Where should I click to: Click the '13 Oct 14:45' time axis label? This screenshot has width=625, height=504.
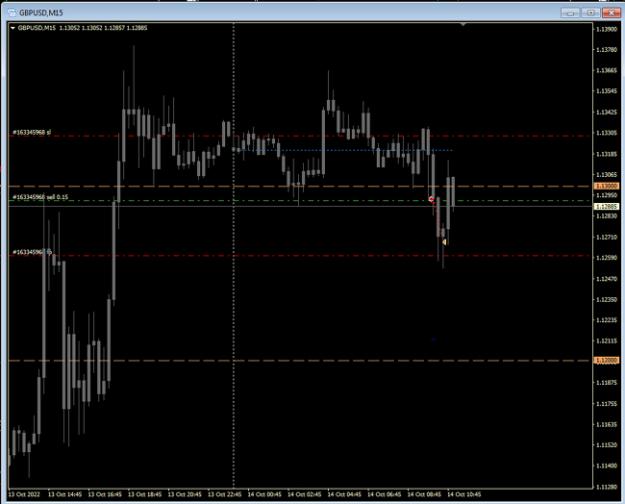(65, 494)
